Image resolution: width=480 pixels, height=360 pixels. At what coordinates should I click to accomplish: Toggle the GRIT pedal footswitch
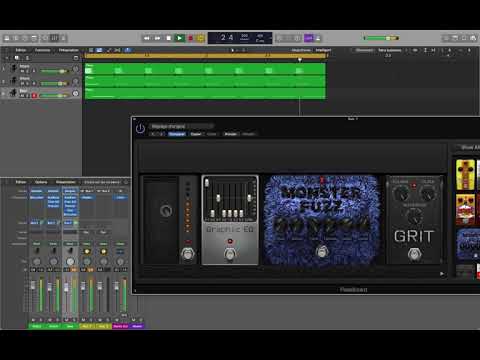pos(414,254)
